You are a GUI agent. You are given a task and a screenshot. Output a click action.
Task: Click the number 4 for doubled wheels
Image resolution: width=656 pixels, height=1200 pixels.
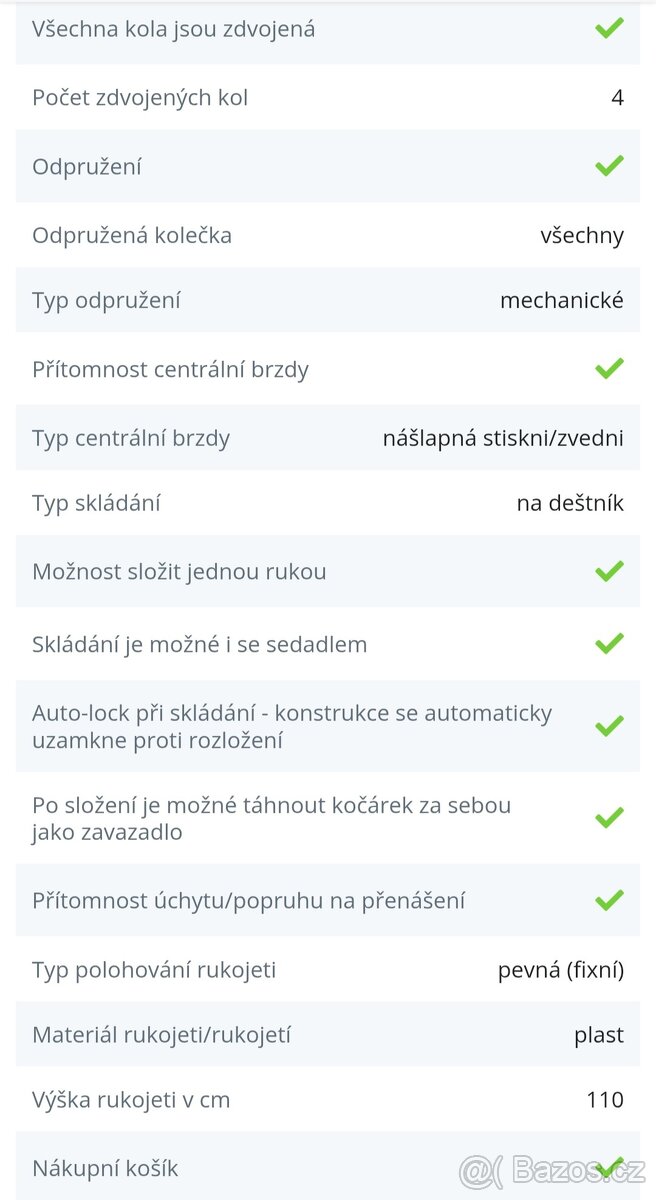[x=617, y=98]
